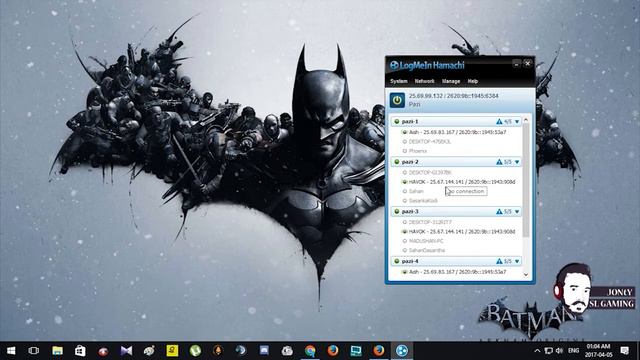Open the Help menu in Hamachi
This screenshot has width=640, height=360.
pos(473,81)
